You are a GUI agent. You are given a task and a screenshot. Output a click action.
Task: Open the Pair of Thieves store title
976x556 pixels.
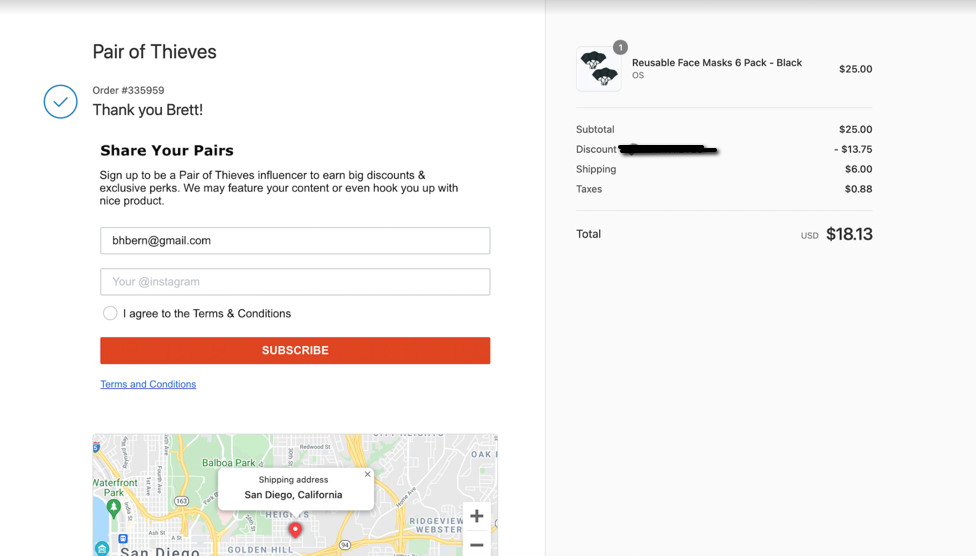[x=154, y=52]
